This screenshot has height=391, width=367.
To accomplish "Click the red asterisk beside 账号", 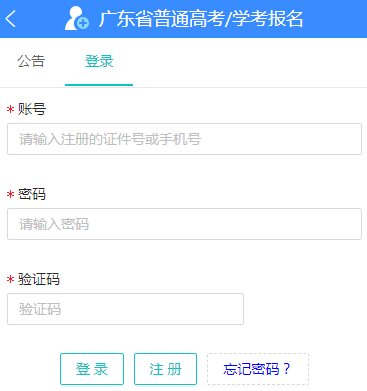I will (x=11, y=109).
